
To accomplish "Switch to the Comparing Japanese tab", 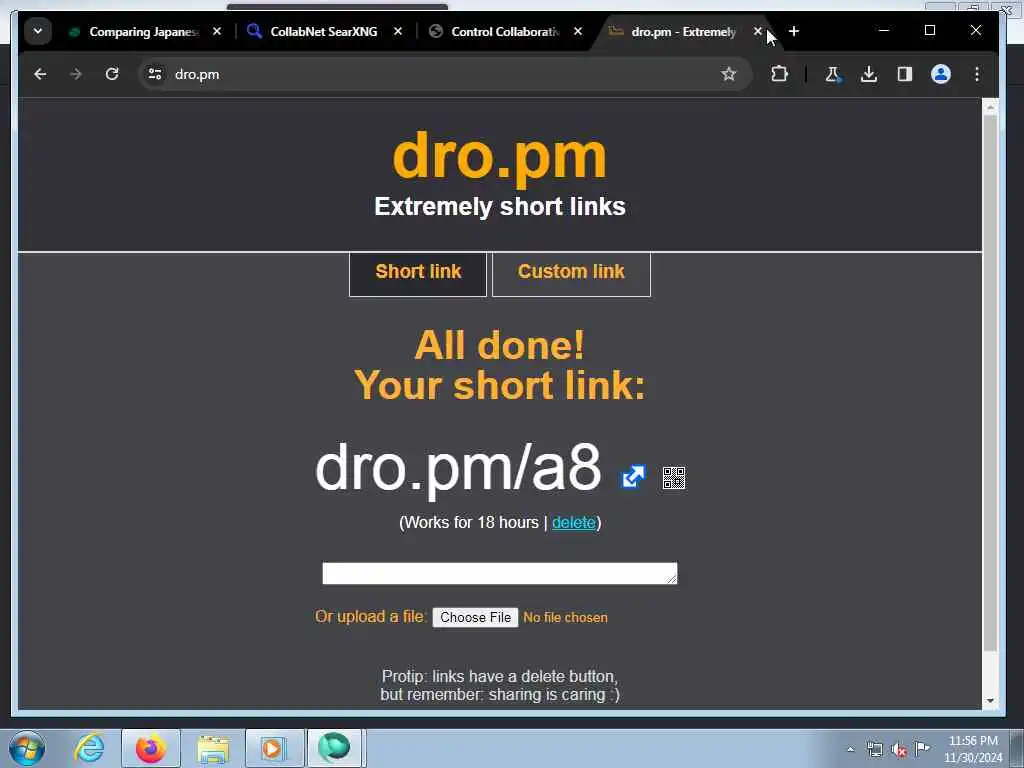I will point(143,31).
